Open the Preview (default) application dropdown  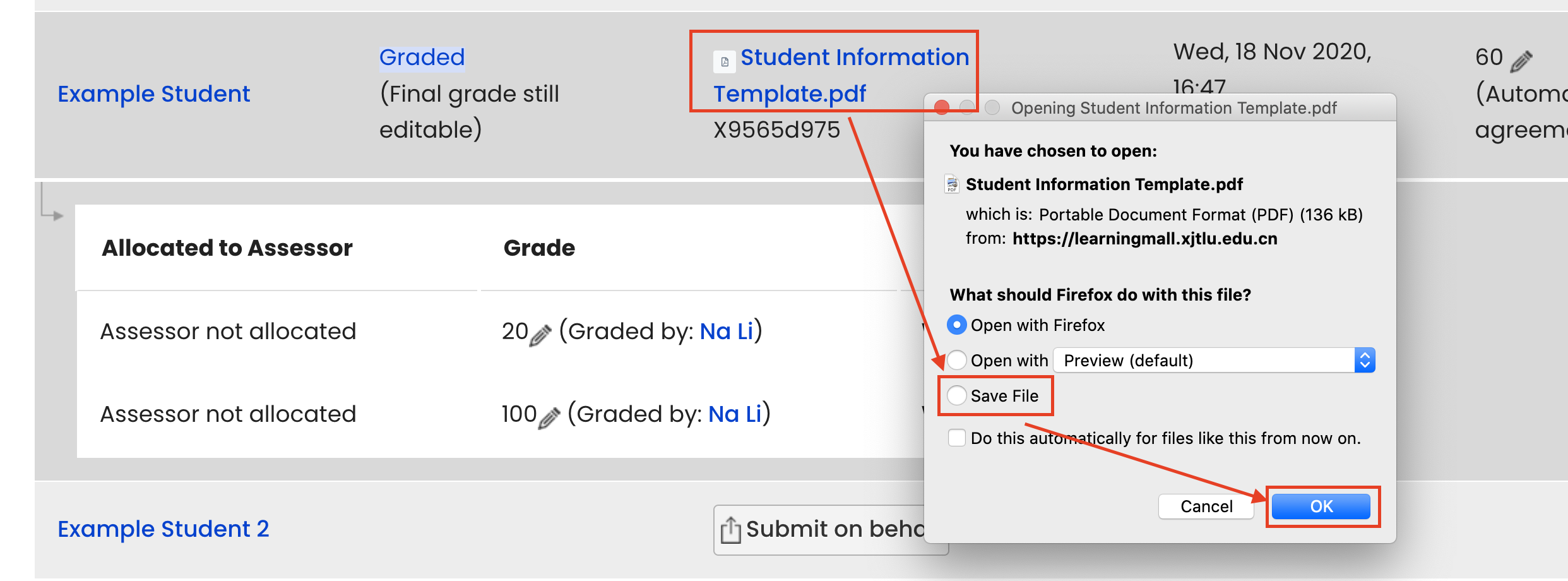[x=1215, y=360]
